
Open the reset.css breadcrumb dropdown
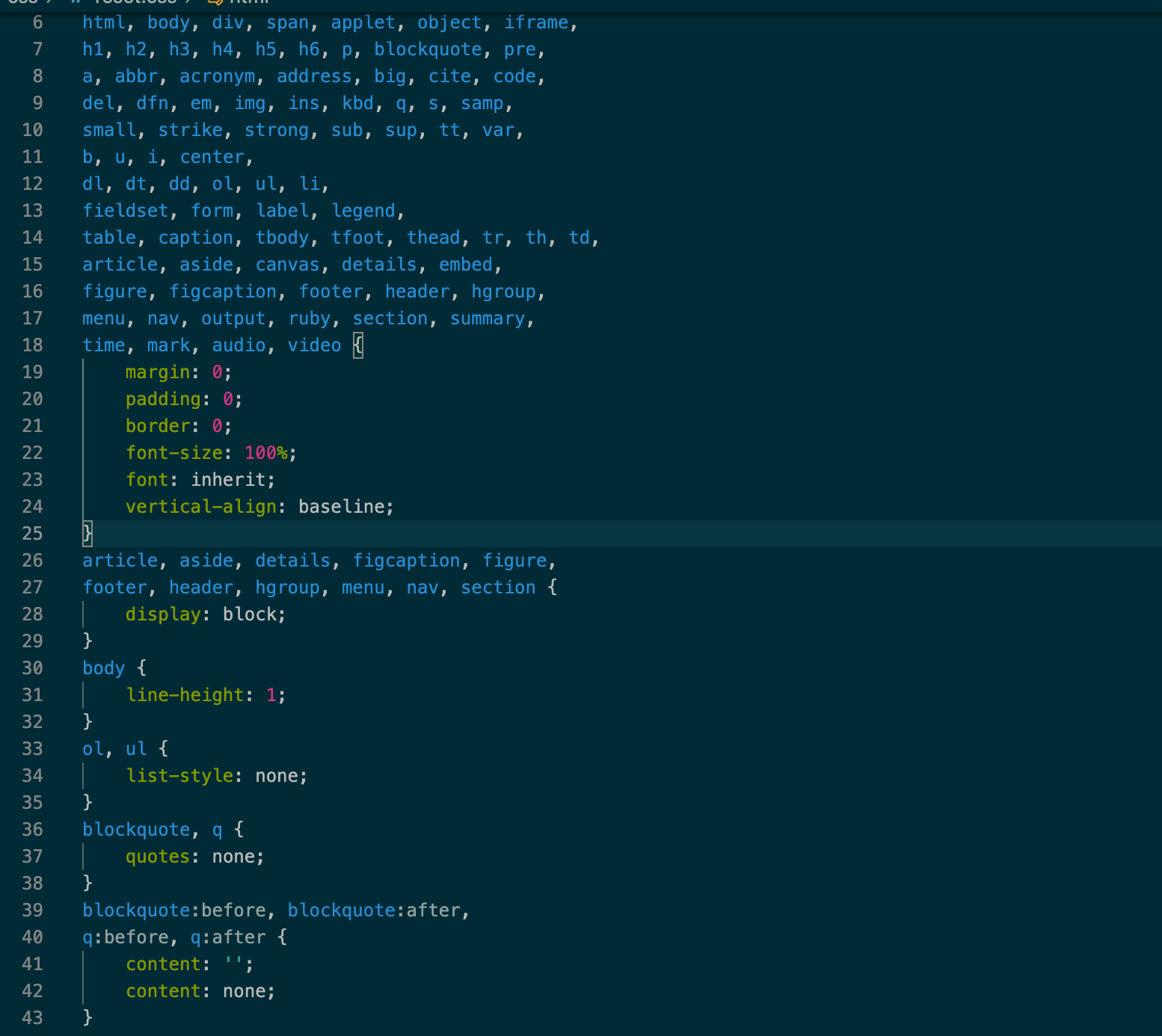click(135, 3)
